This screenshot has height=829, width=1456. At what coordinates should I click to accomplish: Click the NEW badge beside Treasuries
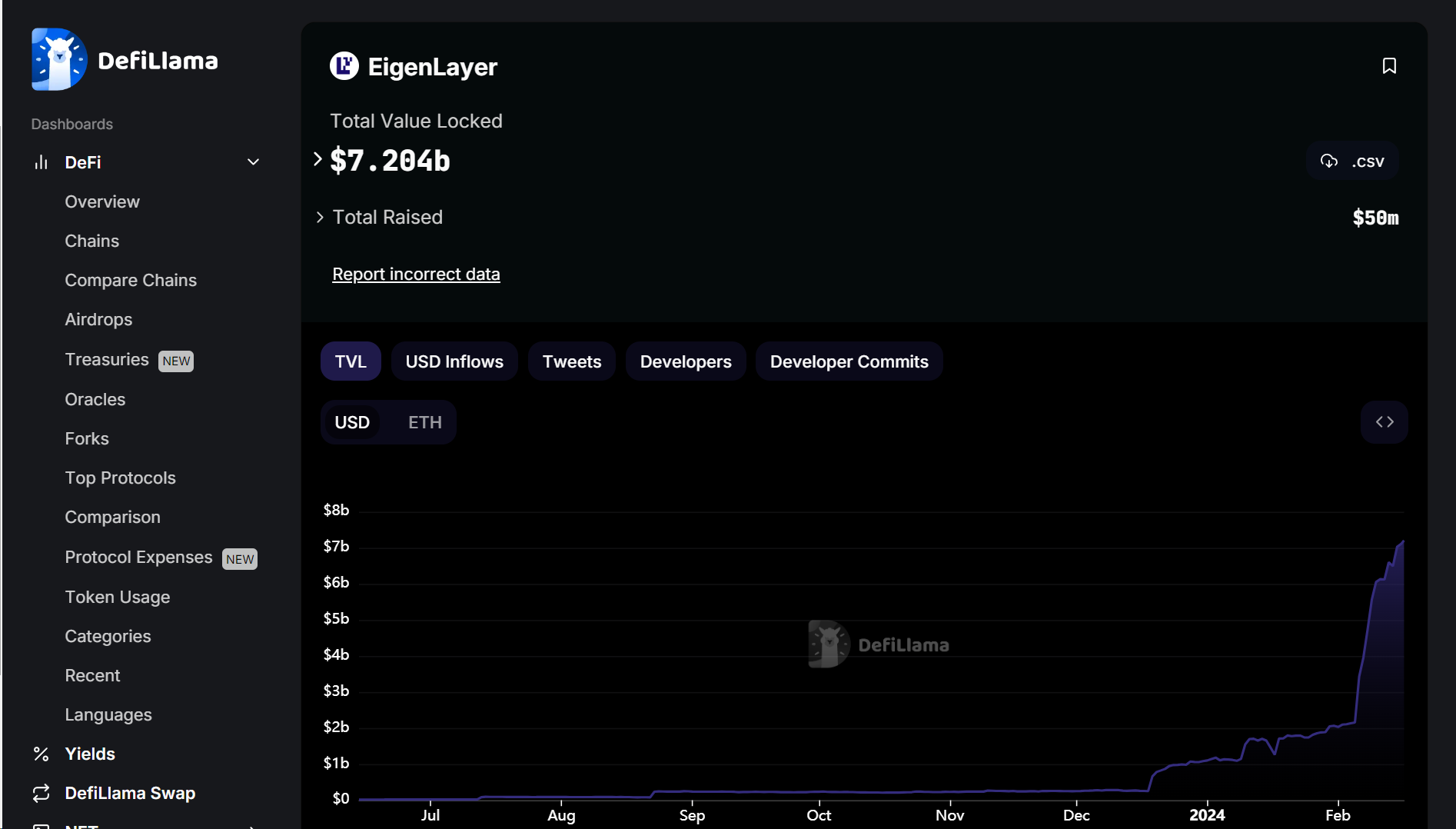[x=176, y=361]
